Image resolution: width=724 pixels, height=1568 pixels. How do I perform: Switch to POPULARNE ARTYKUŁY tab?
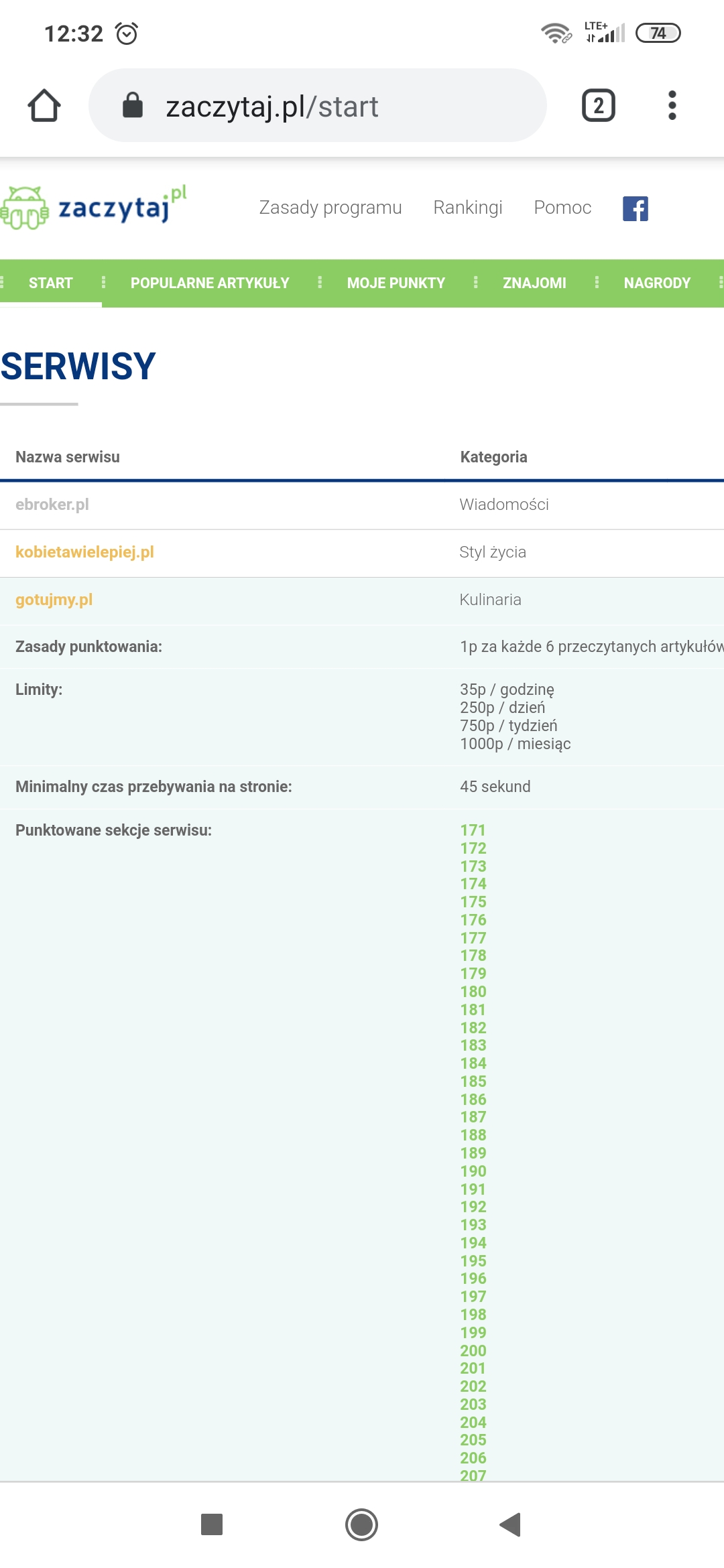pyautogui.click(x=210, y=283)
